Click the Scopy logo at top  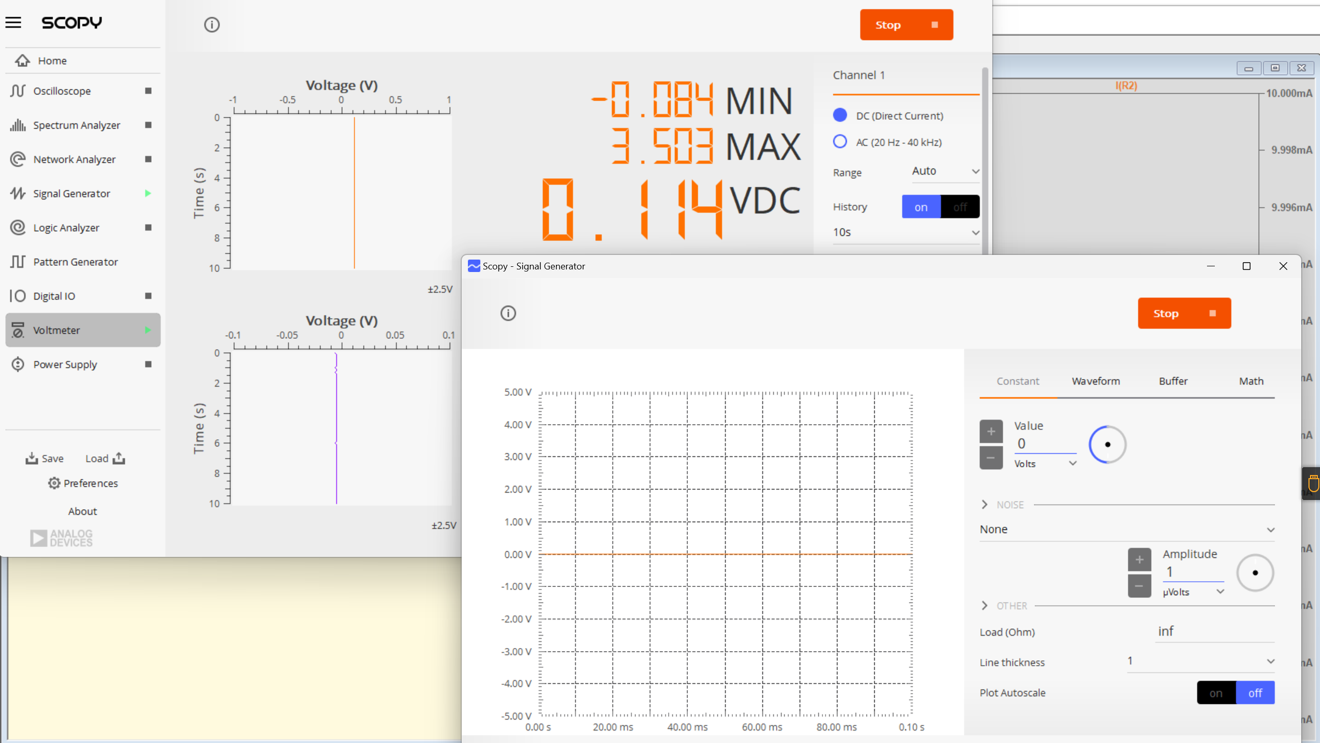tap(71, 22)
